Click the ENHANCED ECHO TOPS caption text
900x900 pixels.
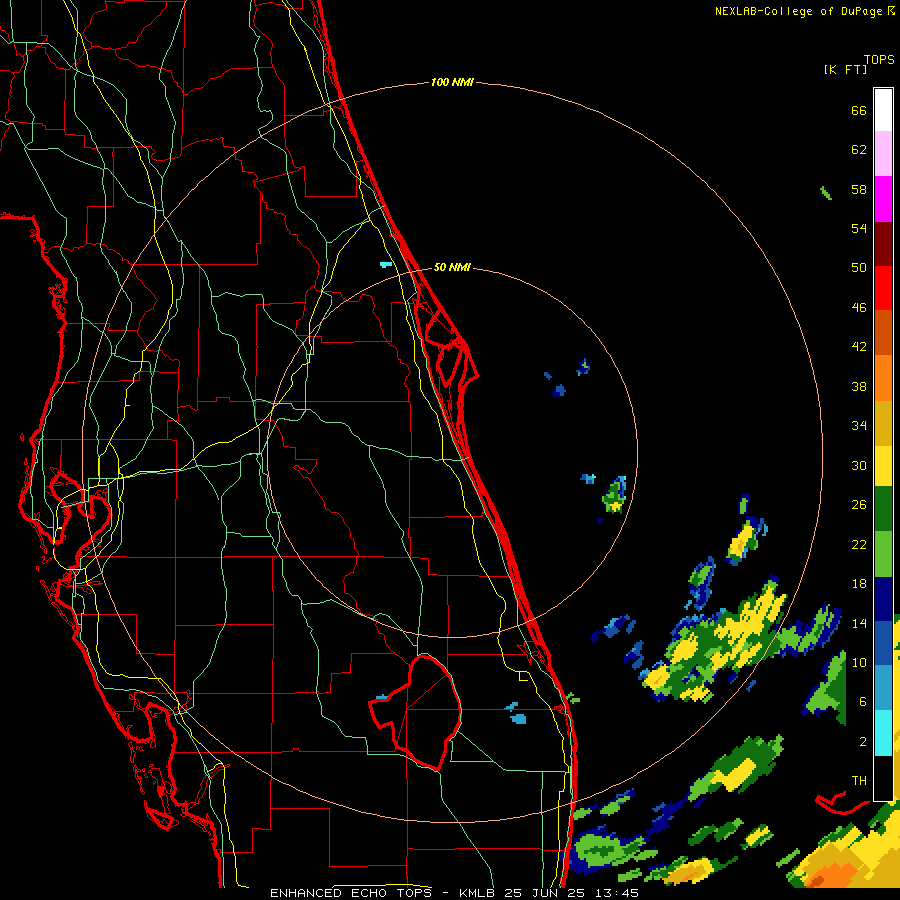point(352,893)
